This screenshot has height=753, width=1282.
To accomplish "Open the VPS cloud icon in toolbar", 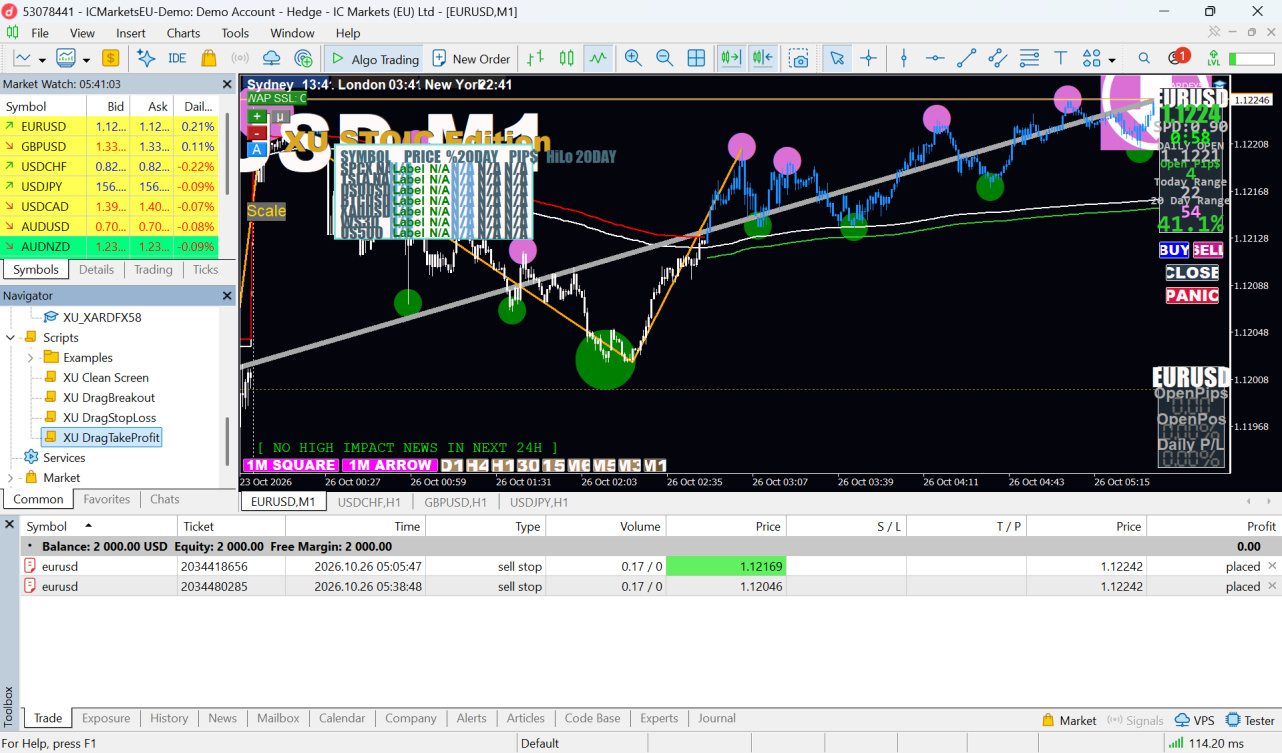I will pos(271,58).
